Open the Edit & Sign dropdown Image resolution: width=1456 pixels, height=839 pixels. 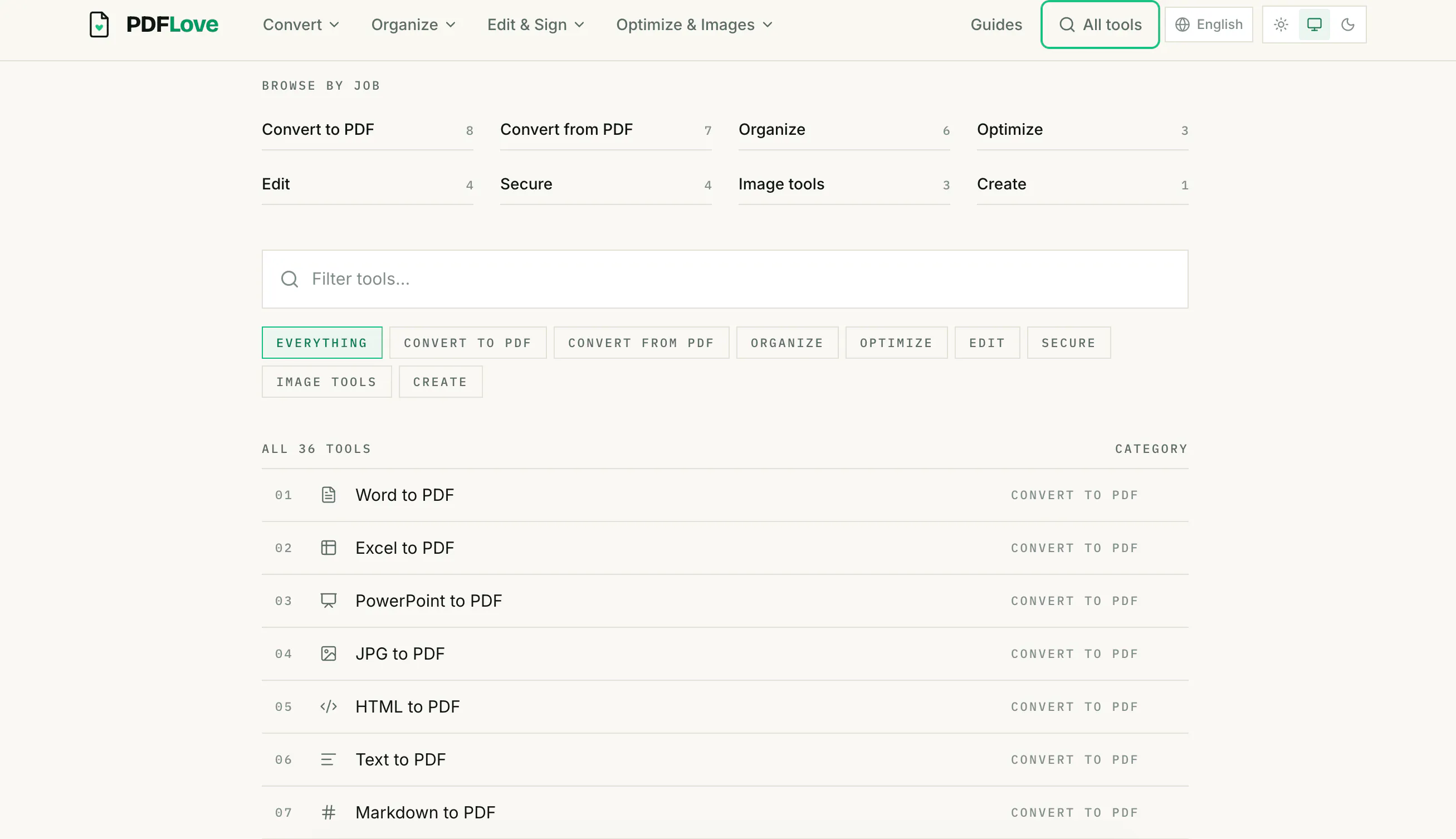tap(536, 25)
